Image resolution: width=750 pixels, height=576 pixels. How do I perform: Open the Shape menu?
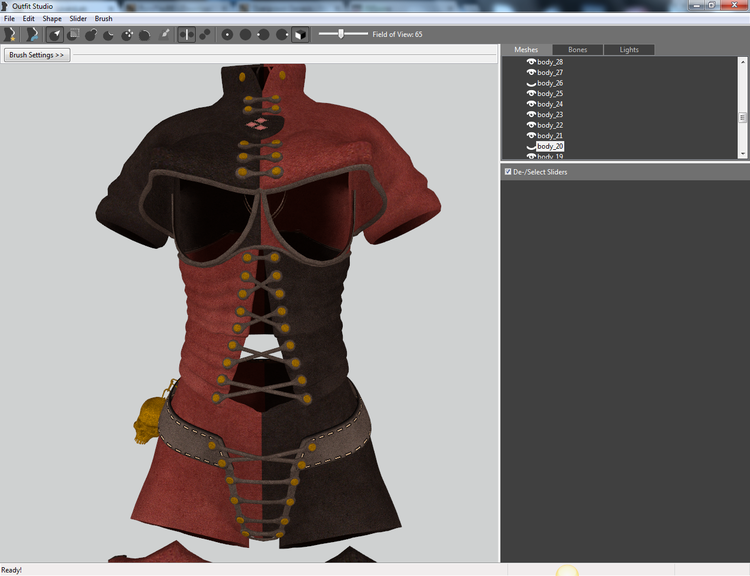tap(52, 19)
